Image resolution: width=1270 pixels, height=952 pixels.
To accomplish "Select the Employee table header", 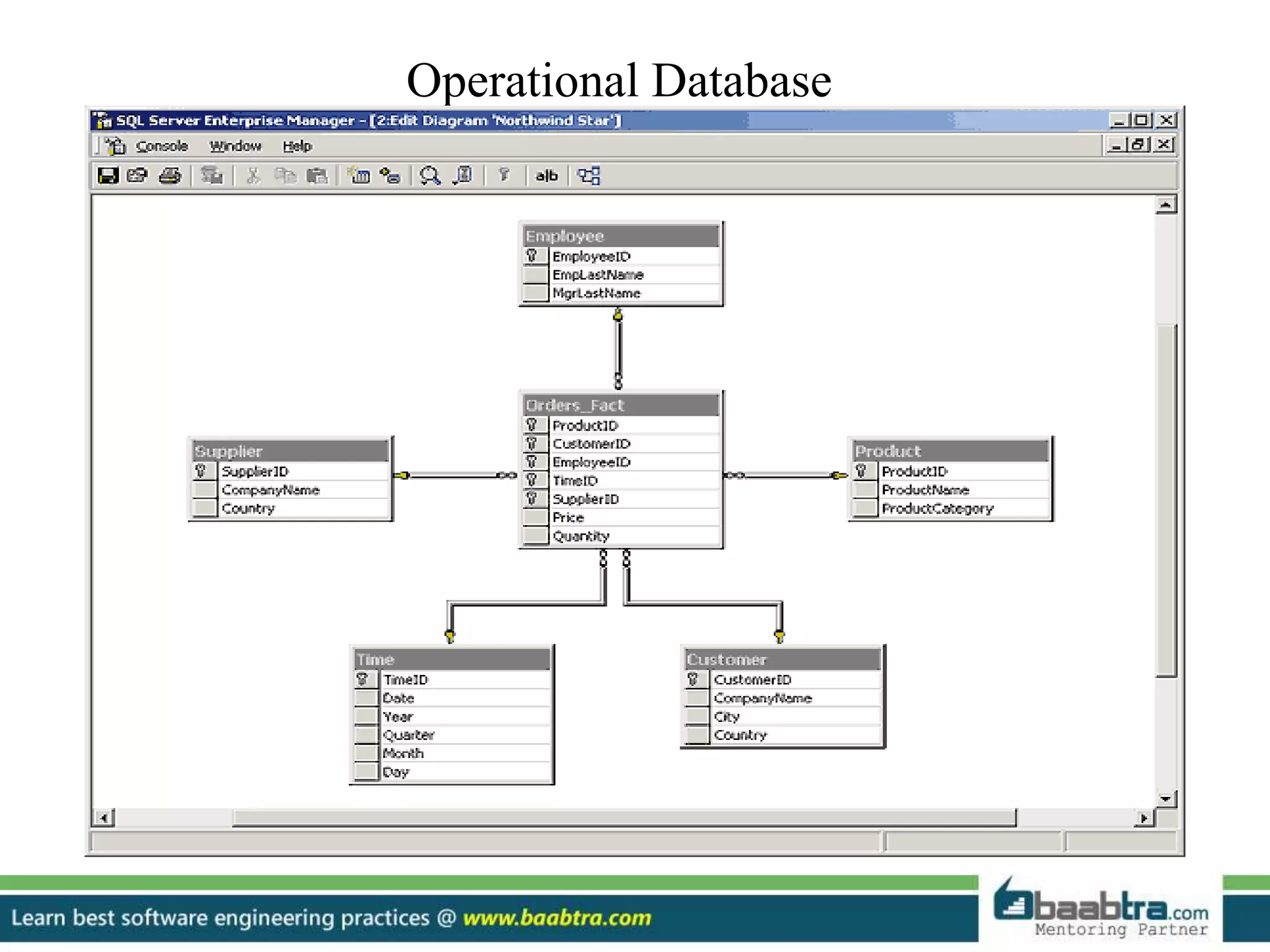I will coord(621,236).
